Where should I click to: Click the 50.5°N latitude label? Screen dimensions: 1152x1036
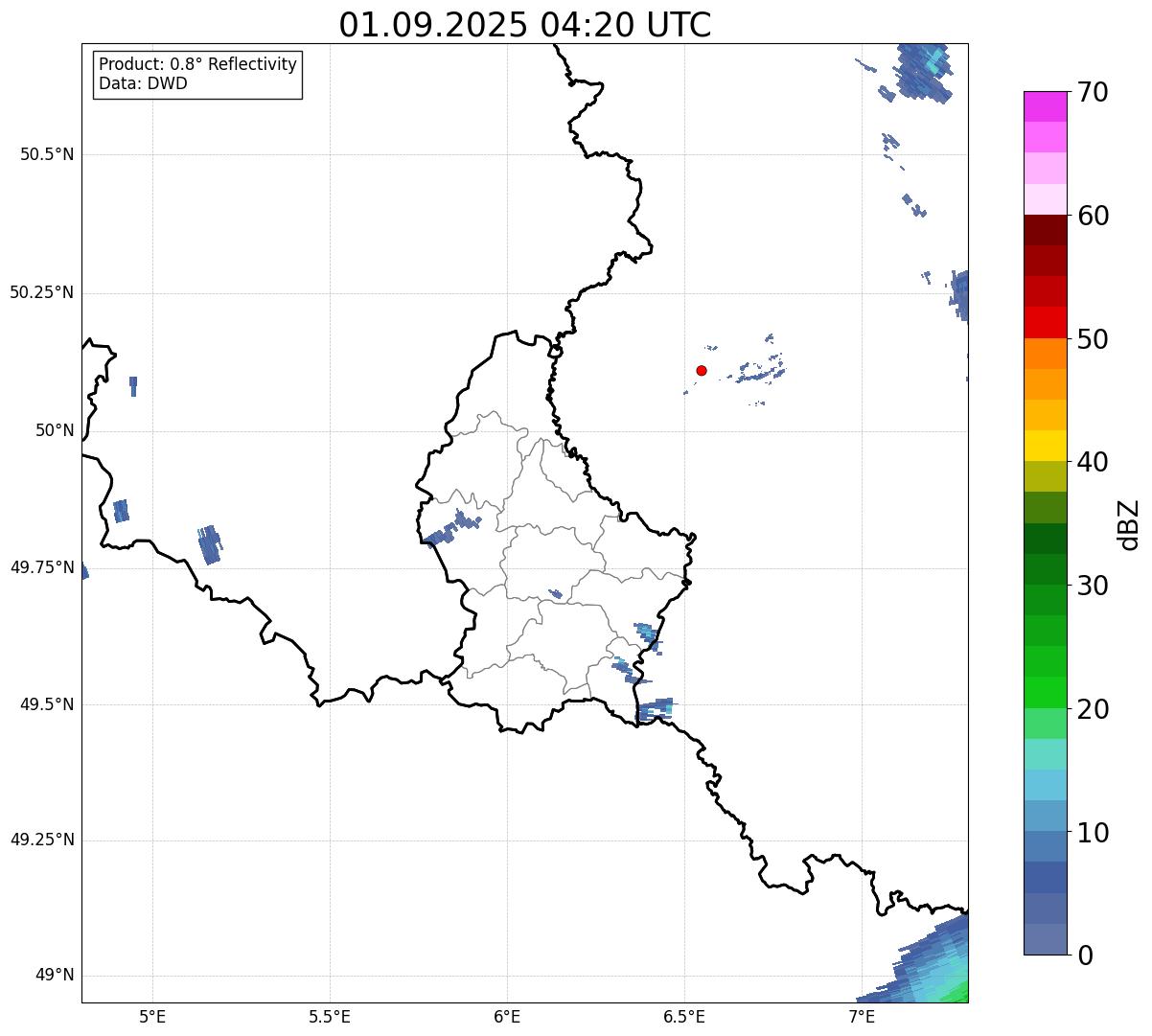[47, 154]
